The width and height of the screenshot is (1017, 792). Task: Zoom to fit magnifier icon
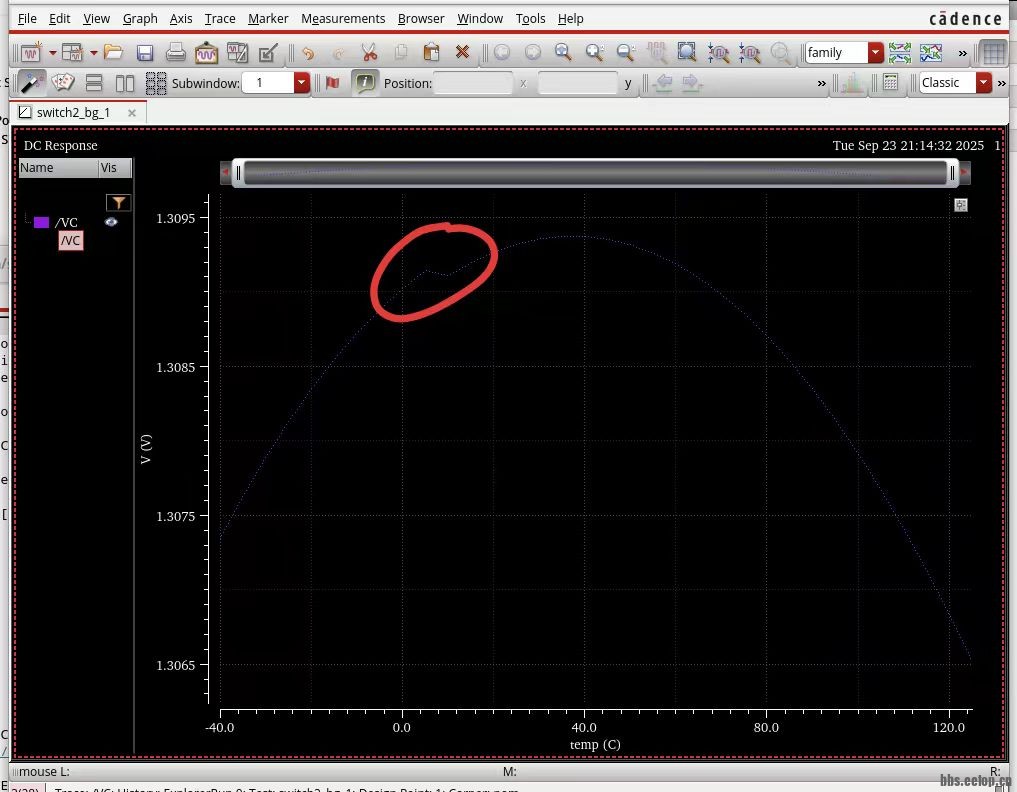(563, 53)
